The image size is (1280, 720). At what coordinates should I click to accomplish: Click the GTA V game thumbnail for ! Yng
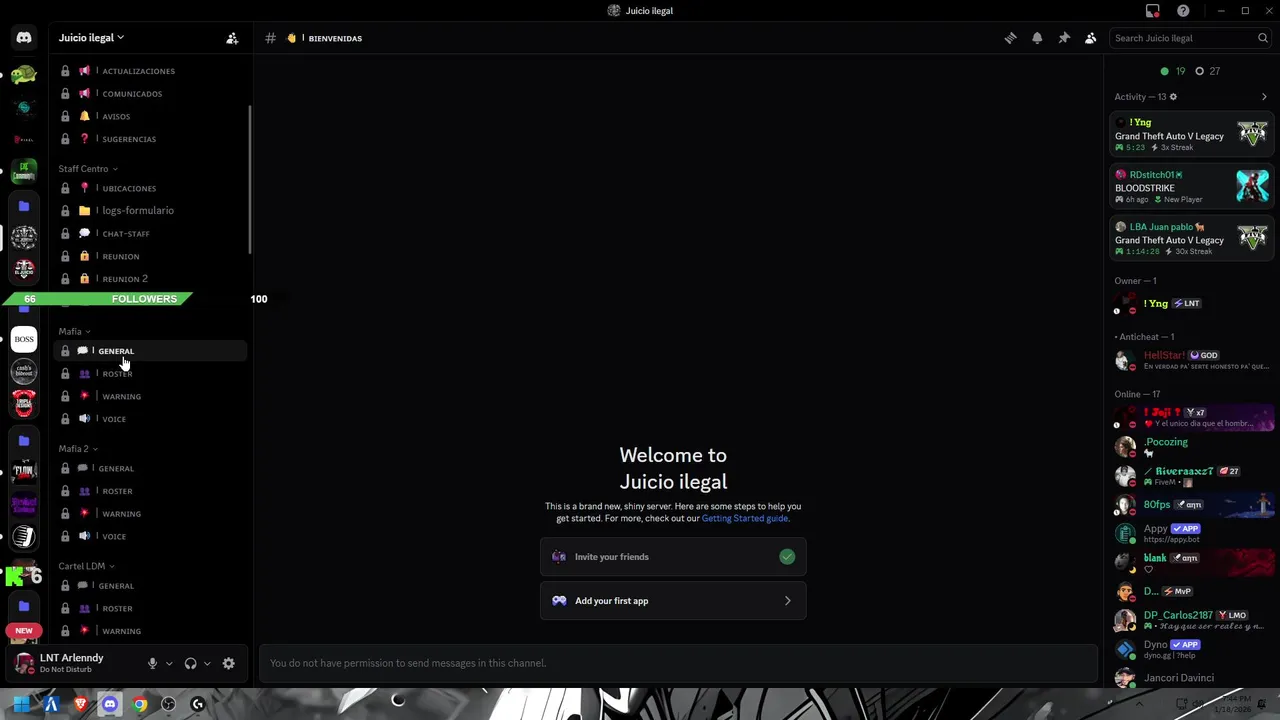tap(1252, 134)
